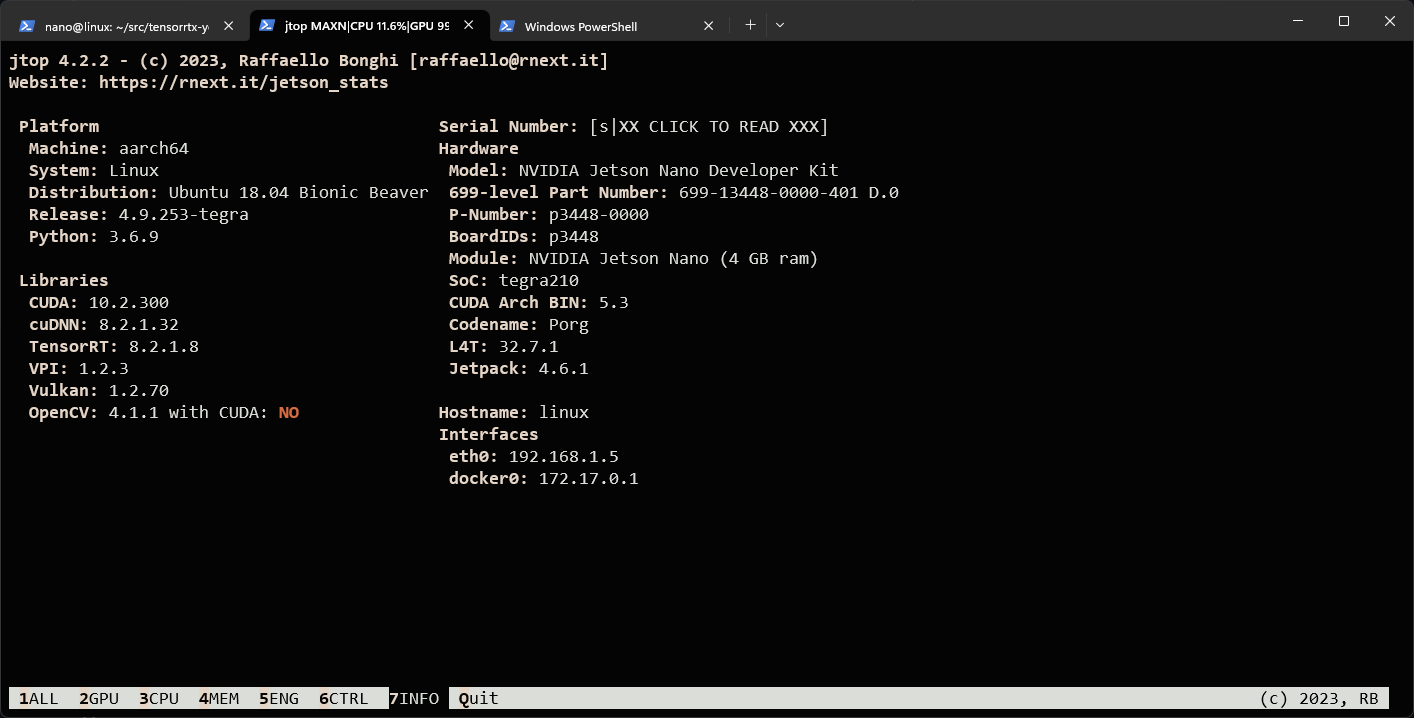Select the 6CTRL page in jtop
Screen dimensions: 1414x718
[x=343, y=698]
